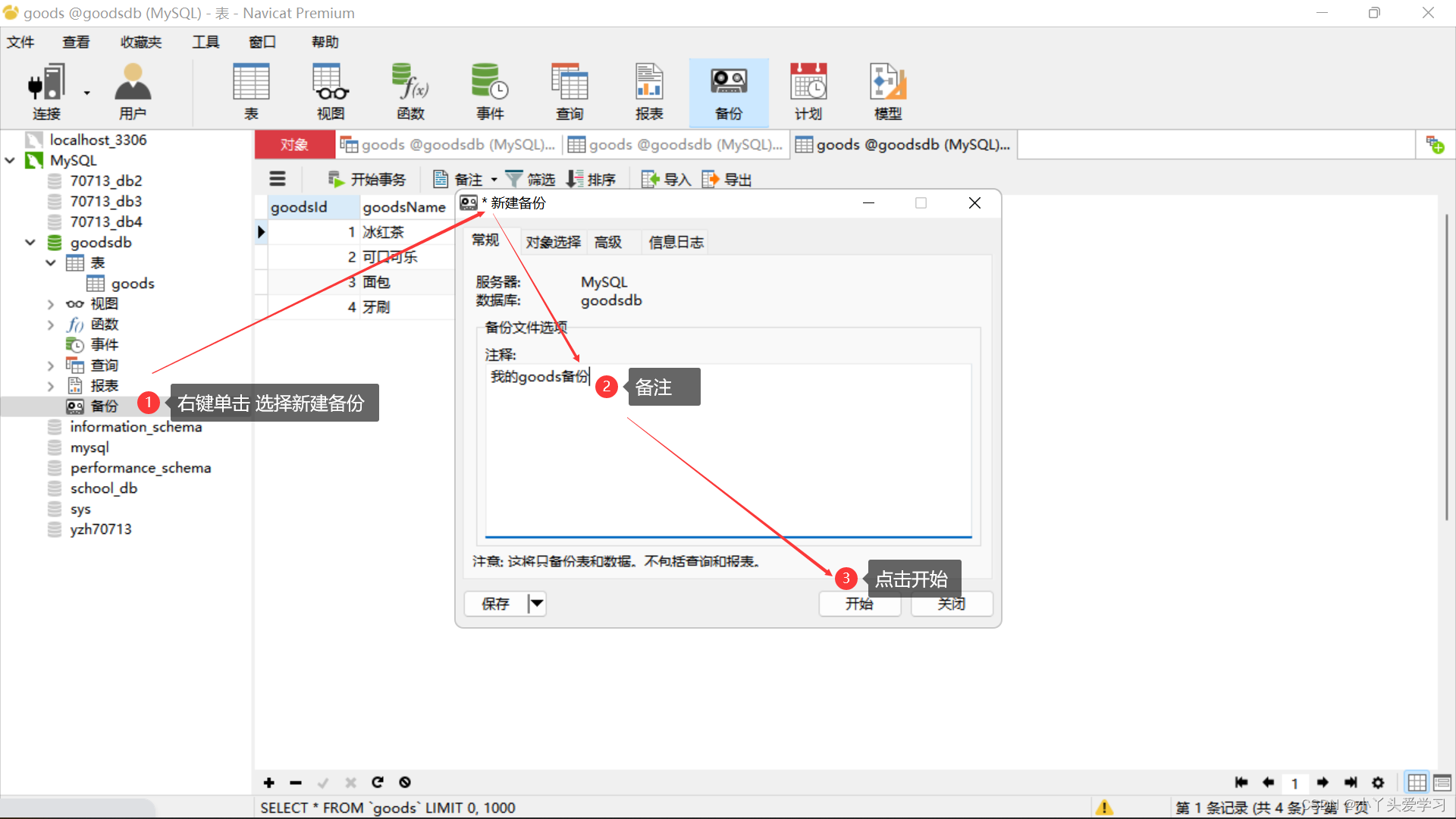1456x819 pixels.
Task: Click the 保存 save button
Action: click(496, 604)
